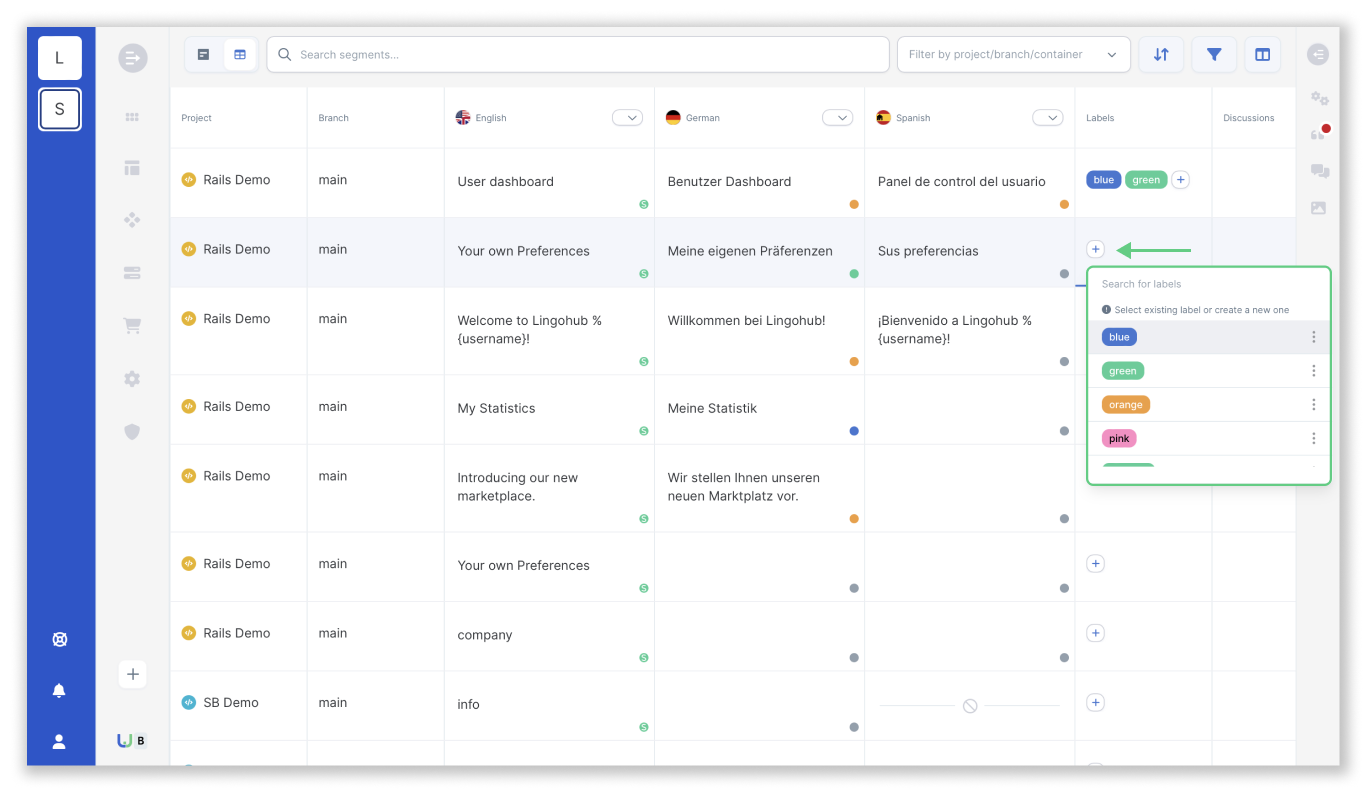Click the blue tag on User dashboard row
This screenshot has width=1367, height=792.
1103,180
